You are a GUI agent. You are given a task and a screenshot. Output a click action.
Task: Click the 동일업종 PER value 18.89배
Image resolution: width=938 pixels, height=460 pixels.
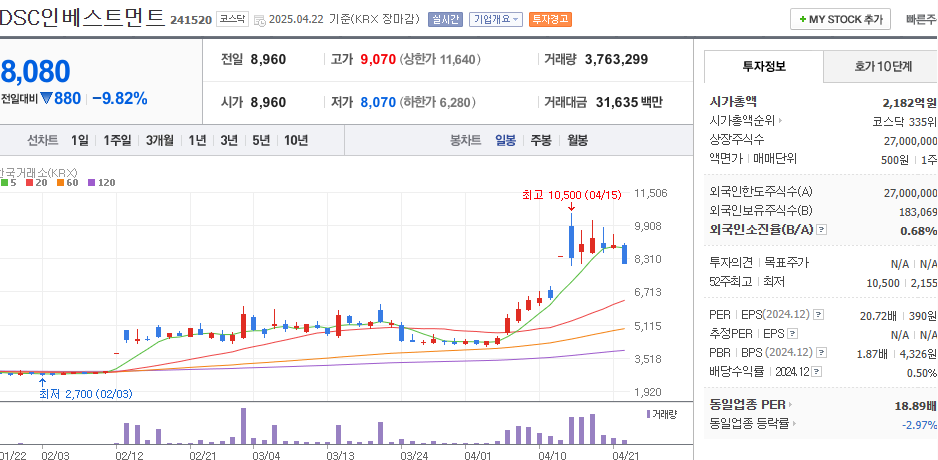915,406
